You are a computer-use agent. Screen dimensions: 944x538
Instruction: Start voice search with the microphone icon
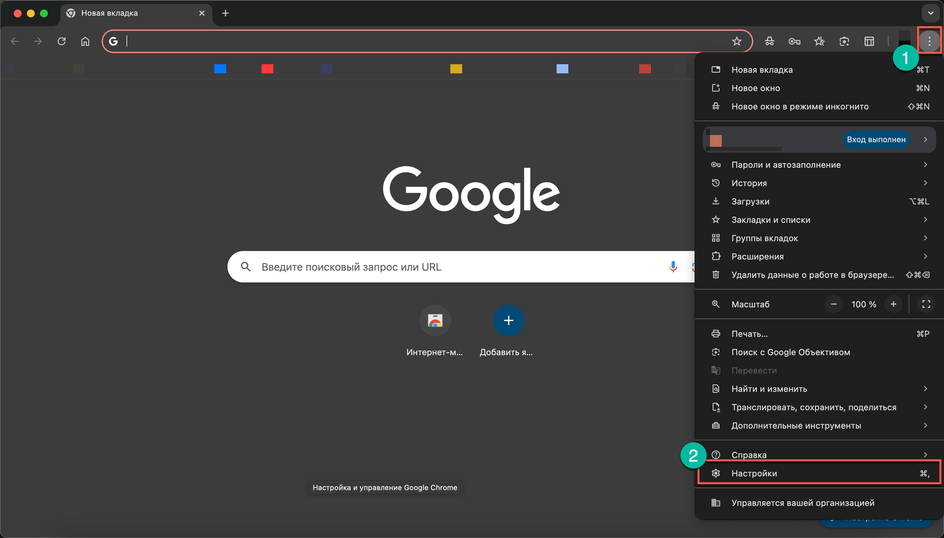(673, 267)
